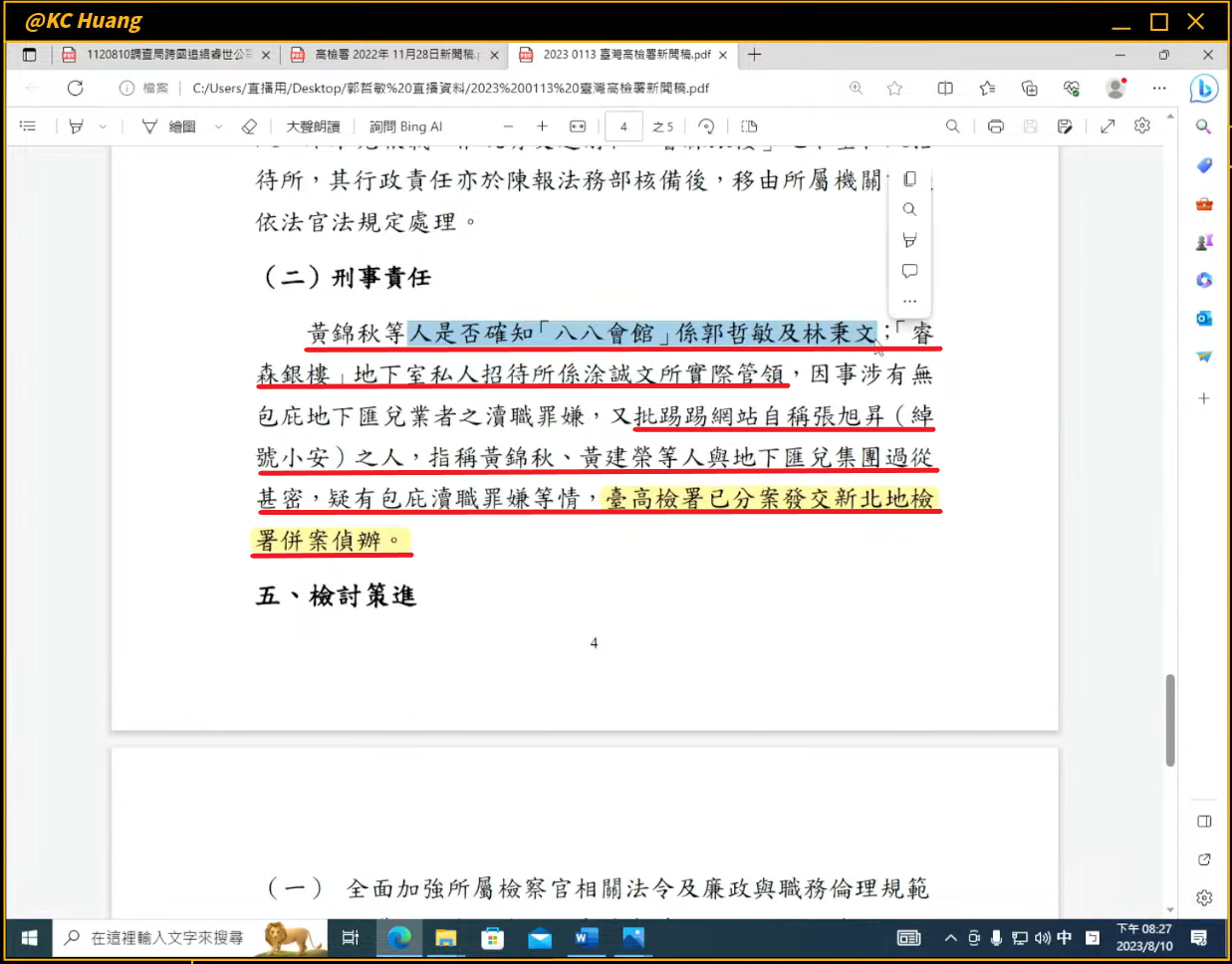This screenshot has width=1232, height=964.
Task: Enter full screen PDF view
Action: [1108, 126]
